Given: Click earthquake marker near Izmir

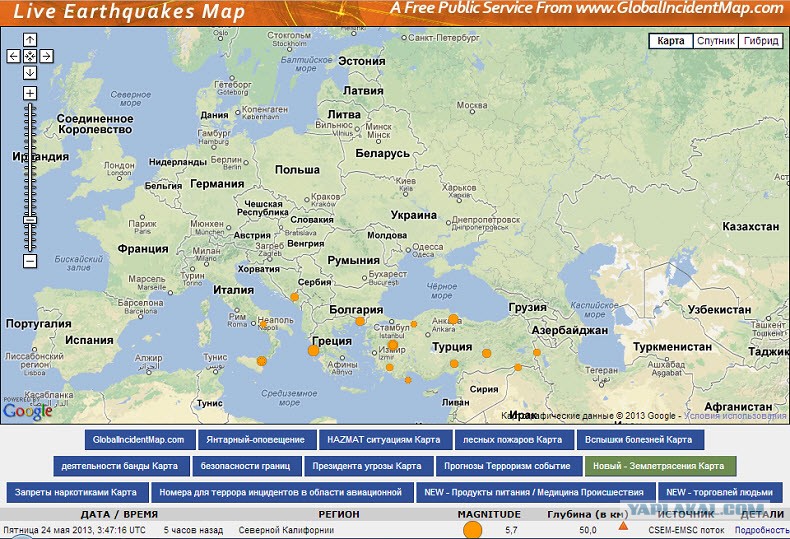Looking at the screenshot, I should click(x=393, y=345).
